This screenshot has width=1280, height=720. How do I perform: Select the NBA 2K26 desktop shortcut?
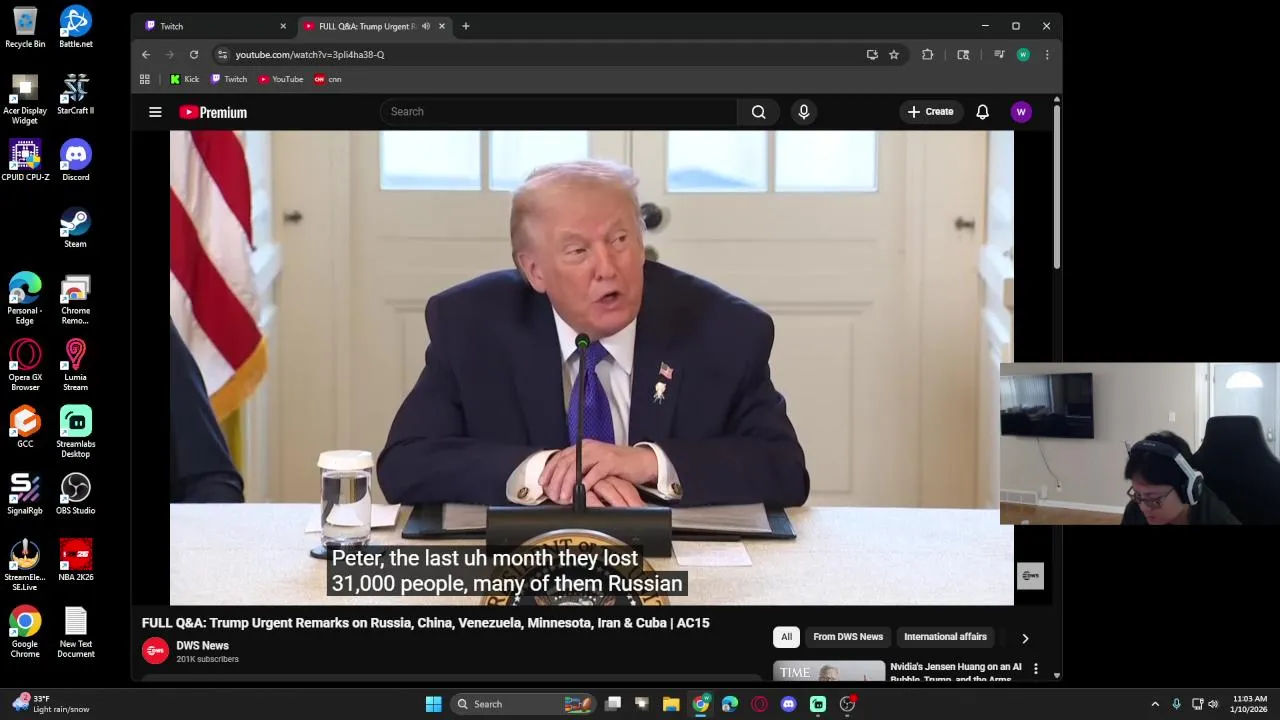pos(76,560)
